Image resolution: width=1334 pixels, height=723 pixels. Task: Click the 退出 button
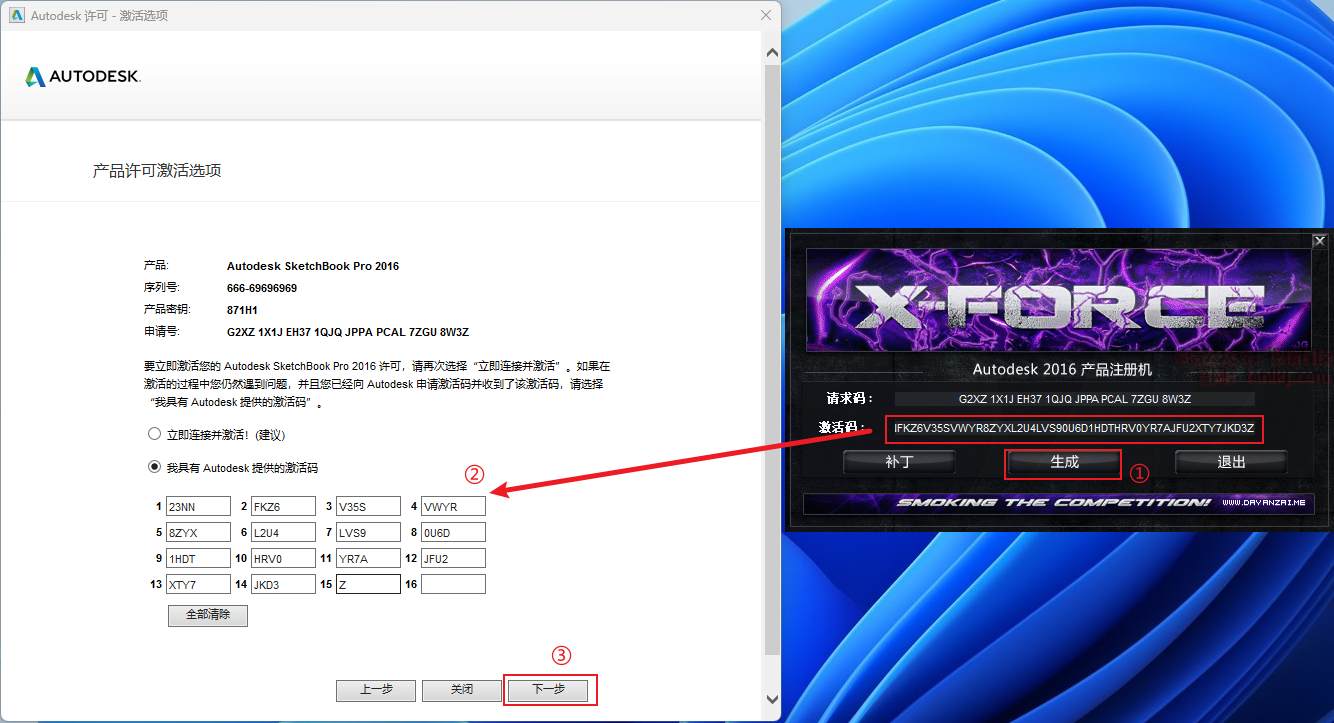[1231, 462]
